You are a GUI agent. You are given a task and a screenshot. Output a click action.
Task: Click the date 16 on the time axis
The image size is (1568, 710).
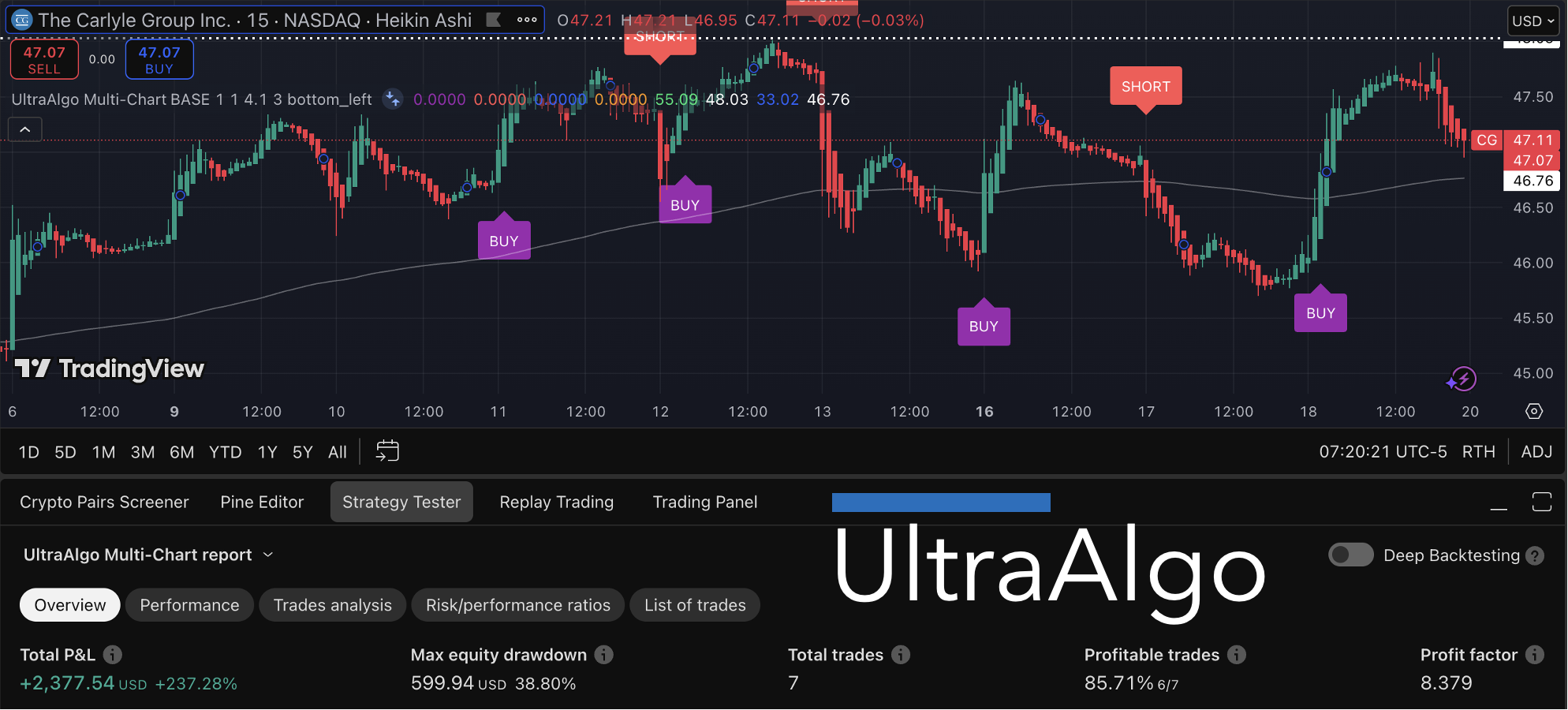click(984, 411)
